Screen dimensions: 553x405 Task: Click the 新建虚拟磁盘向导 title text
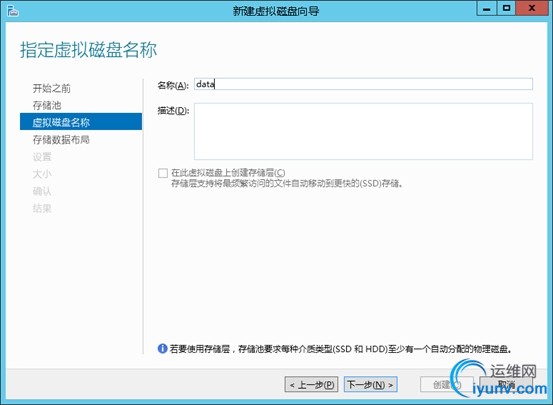tap(276, 11)
